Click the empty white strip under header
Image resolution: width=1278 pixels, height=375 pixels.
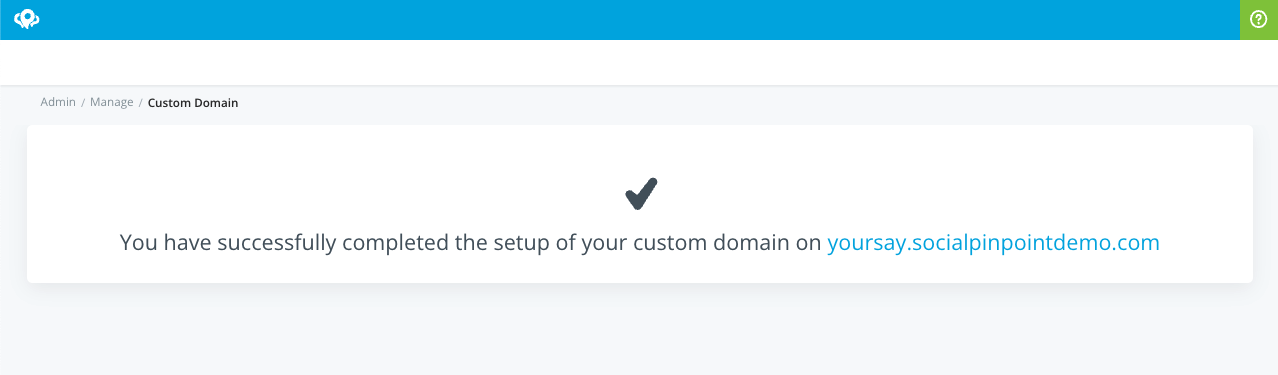(639, 62)
